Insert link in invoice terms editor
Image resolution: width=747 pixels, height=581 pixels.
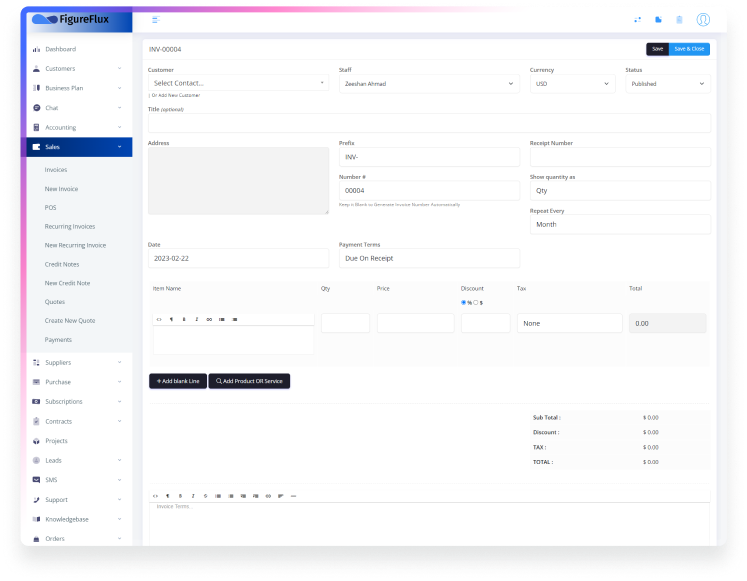tap(268, 496)
